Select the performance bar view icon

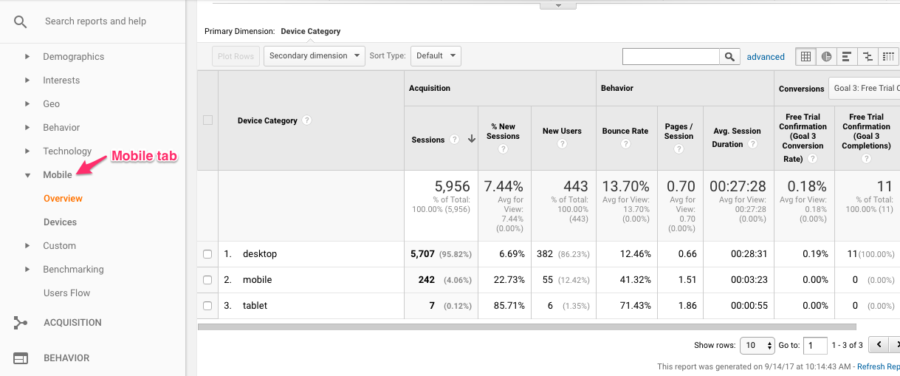tap(847, 56)
